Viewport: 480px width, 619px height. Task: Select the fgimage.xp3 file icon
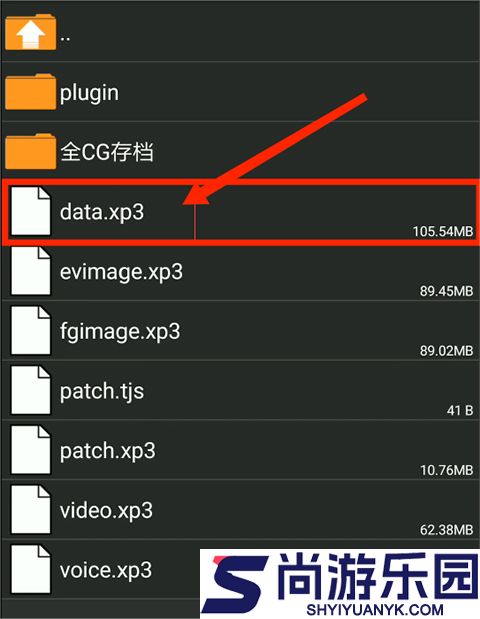30,330
